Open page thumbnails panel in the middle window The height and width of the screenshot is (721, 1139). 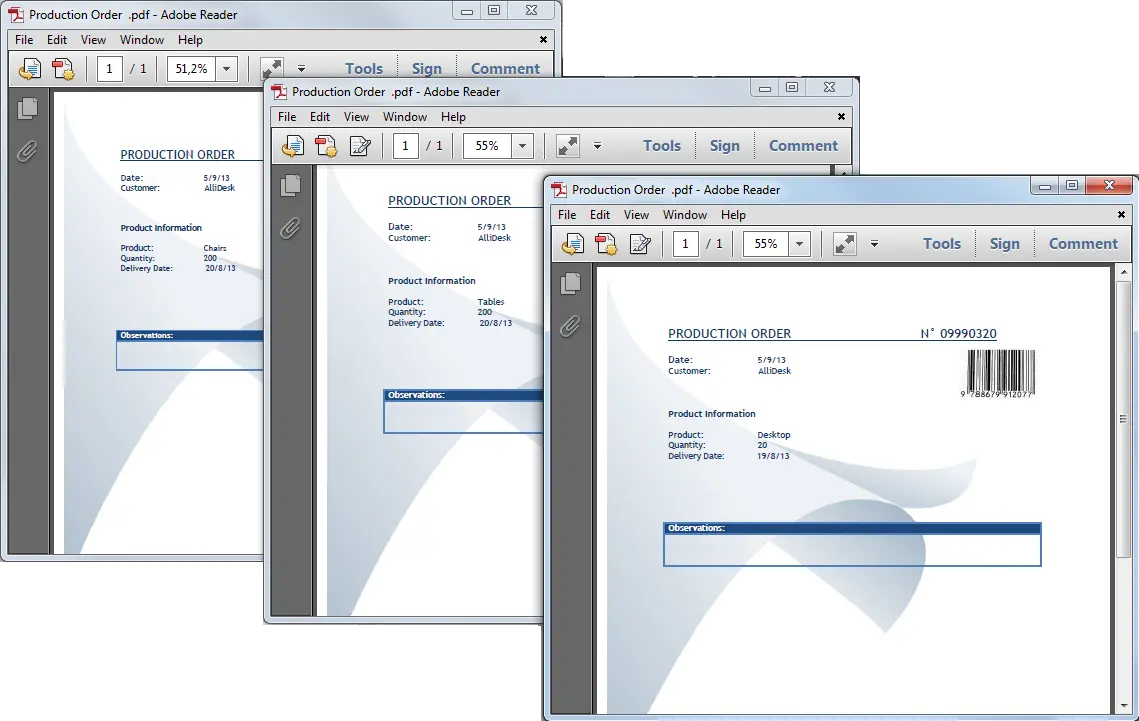(x=291, y=184)
